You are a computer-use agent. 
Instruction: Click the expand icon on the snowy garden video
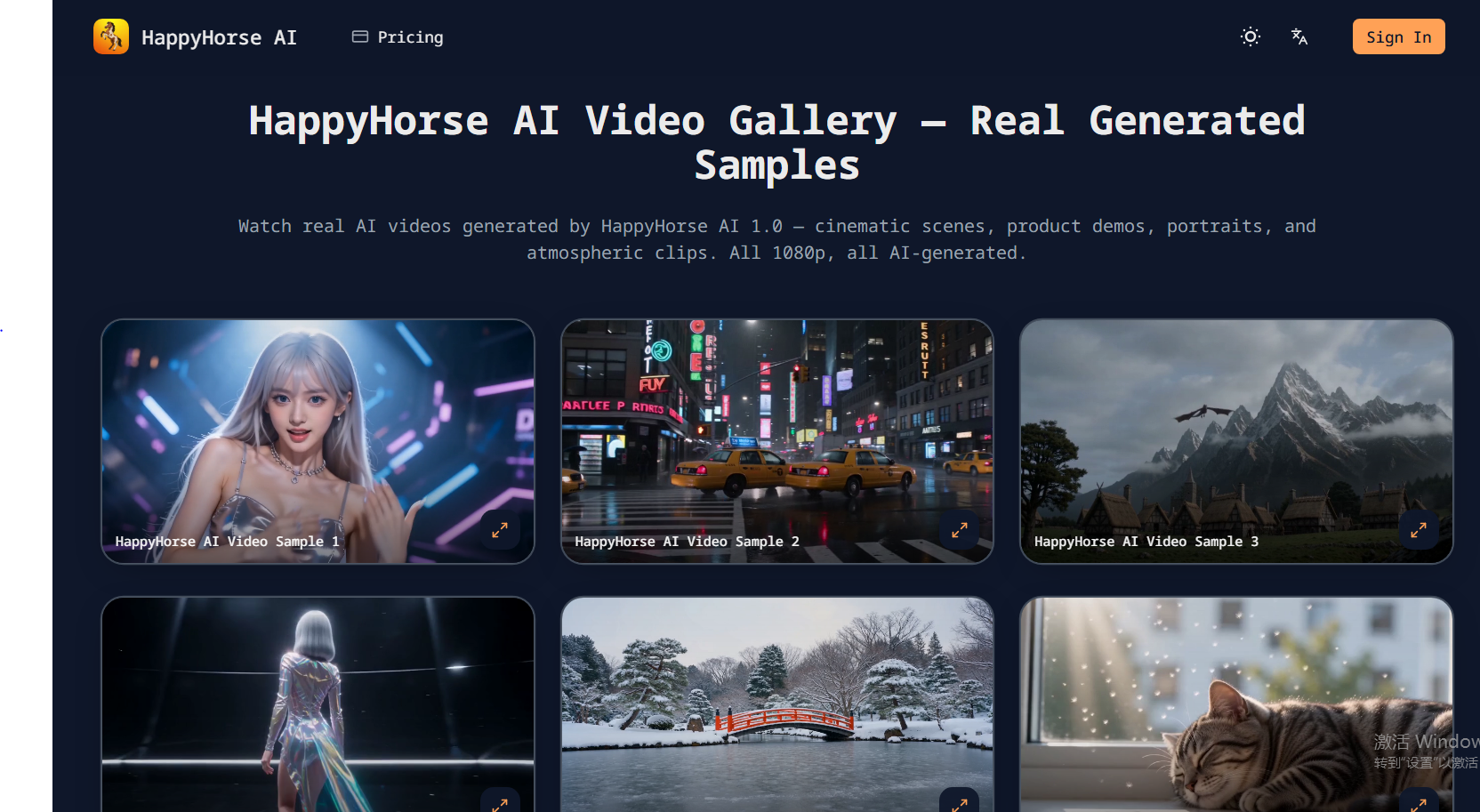pyautogui.click(x=960, y=802)
